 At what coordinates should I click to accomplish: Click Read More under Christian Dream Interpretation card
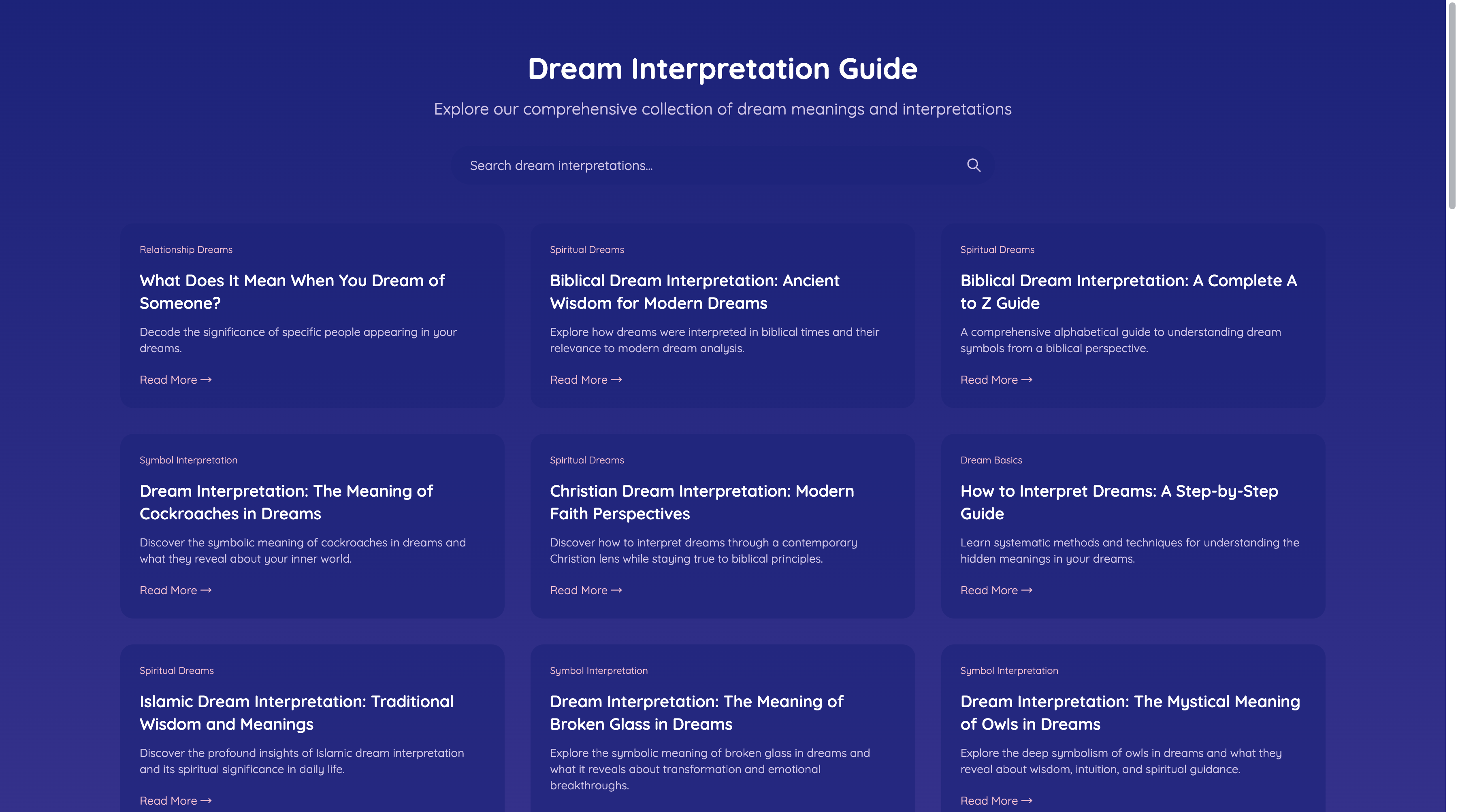[x=586, y=590]
